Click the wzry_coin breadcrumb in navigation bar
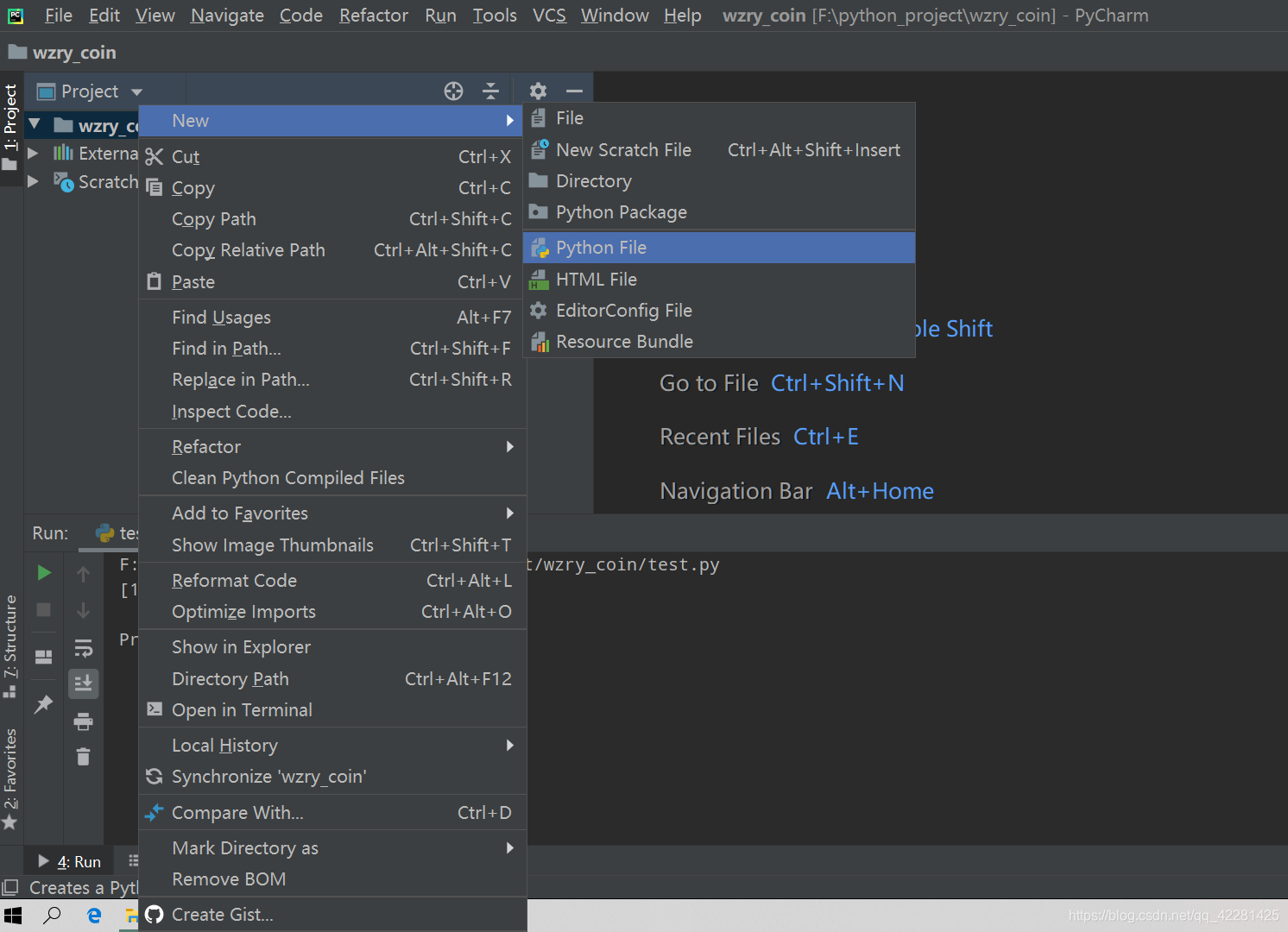The width and height of the screenshot is (1288, 932). 63,53
